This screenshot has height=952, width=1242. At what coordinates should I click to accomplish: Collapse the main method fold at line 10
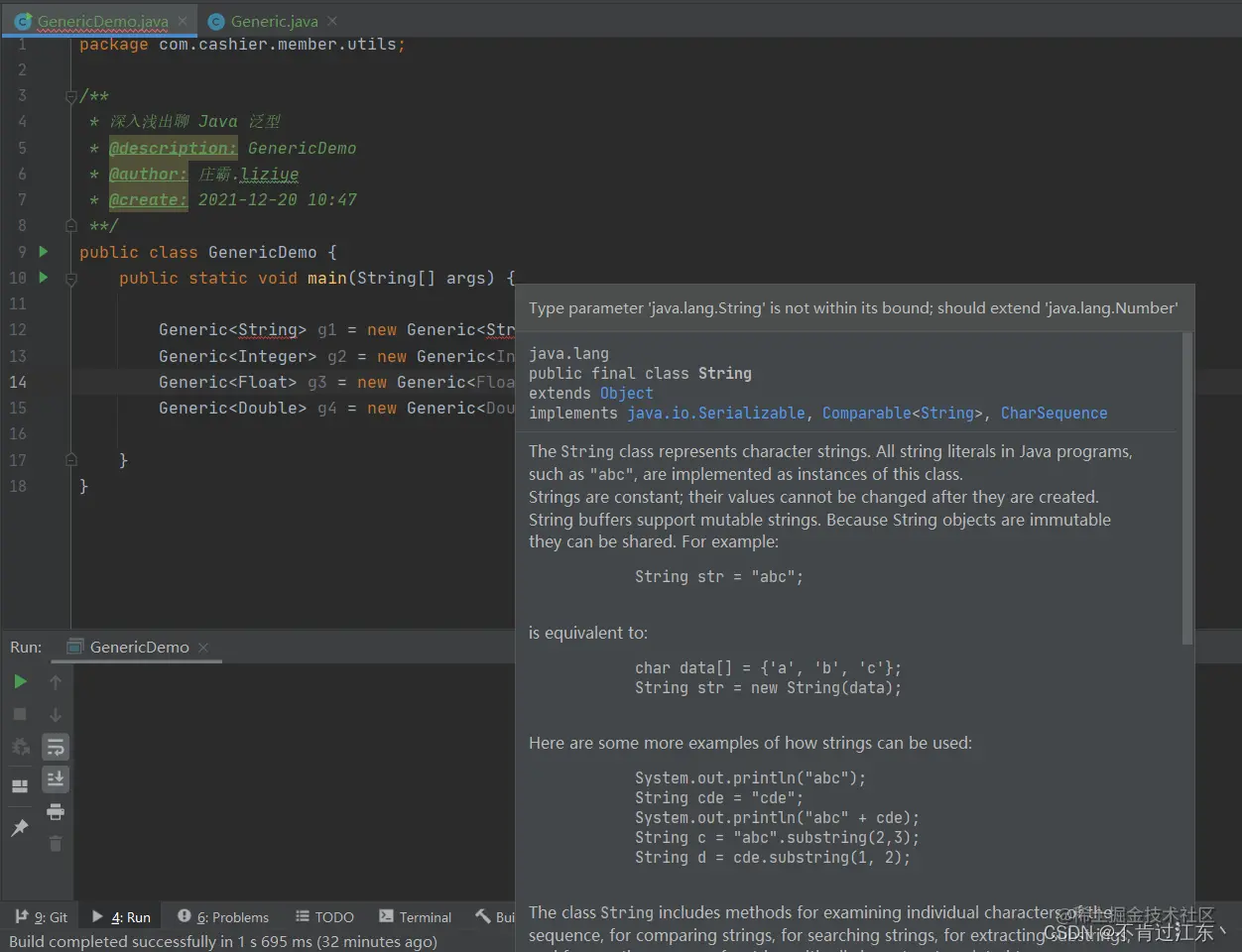[x=70, y=280]
